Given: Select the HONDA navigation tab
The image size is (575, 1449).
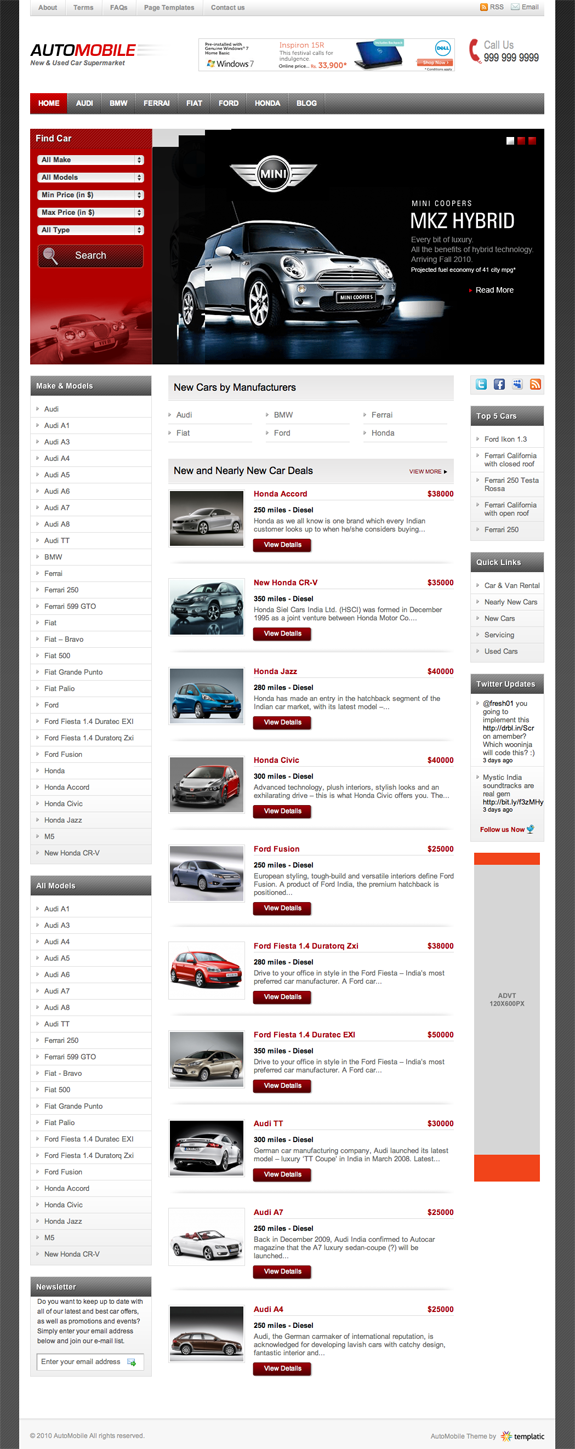Looking at the screenshot, I should click(x=267, y=103).
